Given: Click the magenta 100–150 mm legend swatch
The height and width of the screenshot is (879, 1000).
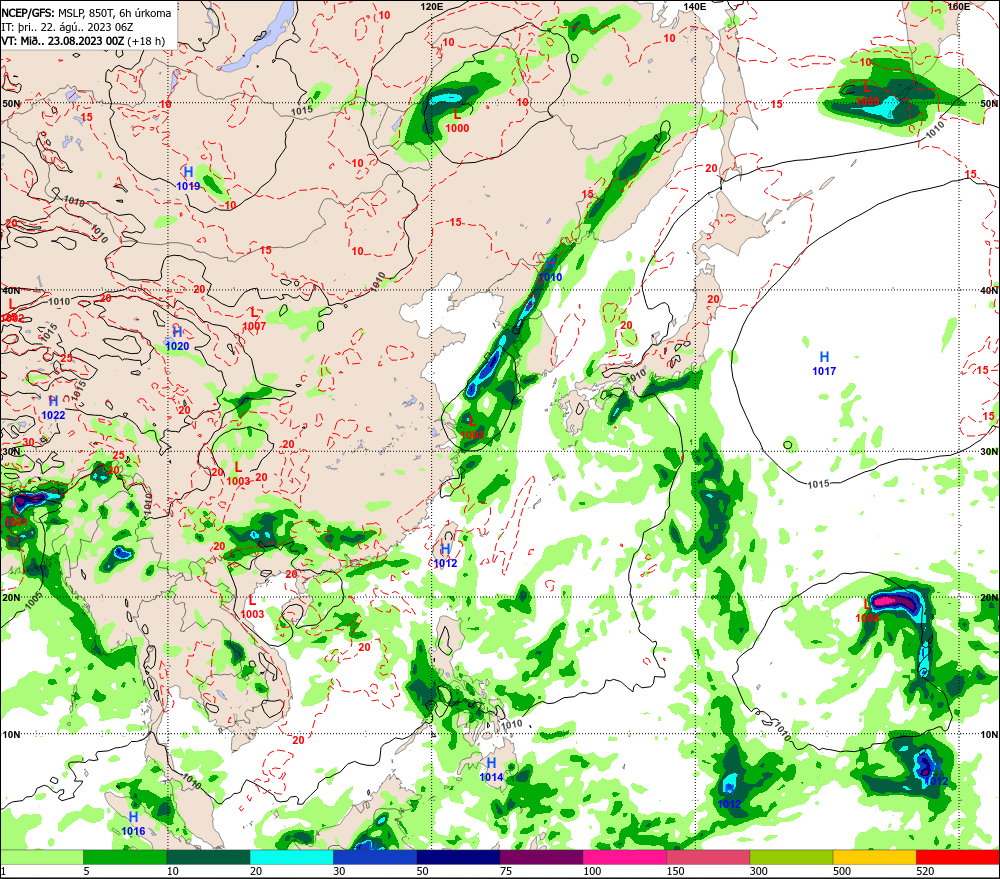Looking at the screenshot, I should [x=624, y=857].
